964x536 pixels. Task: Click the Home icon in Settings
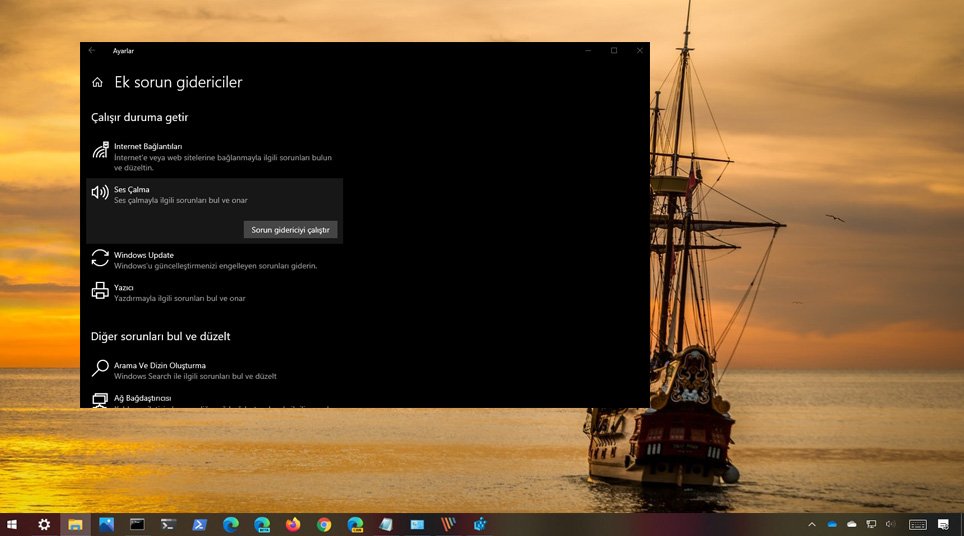point(97,83)
